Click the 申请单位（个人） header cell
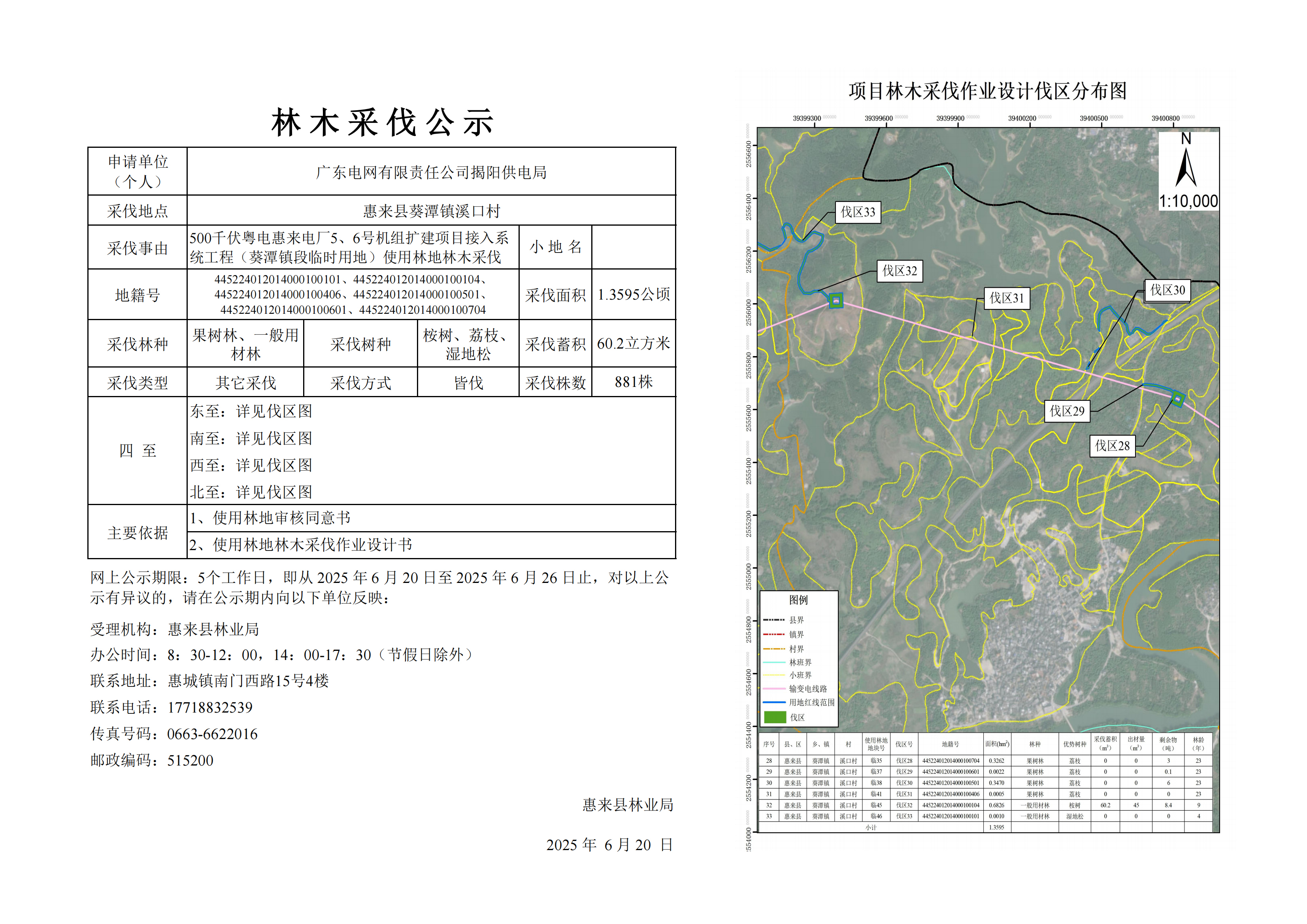This screenshot has height=924, width=1307. point(138,172)
